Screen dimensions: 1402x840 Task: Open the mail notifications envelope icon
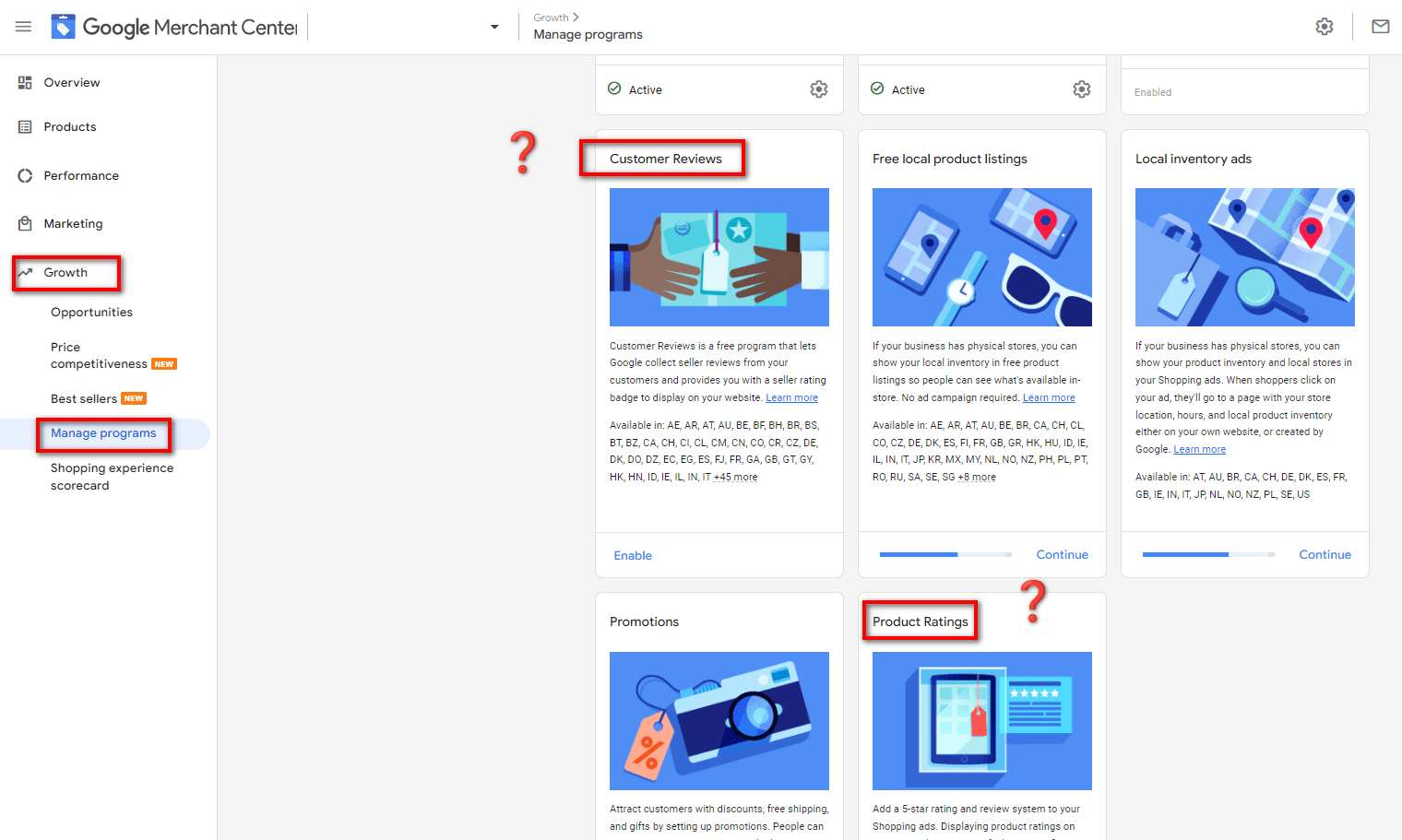pyautogui.click(x=1380, y=27)
